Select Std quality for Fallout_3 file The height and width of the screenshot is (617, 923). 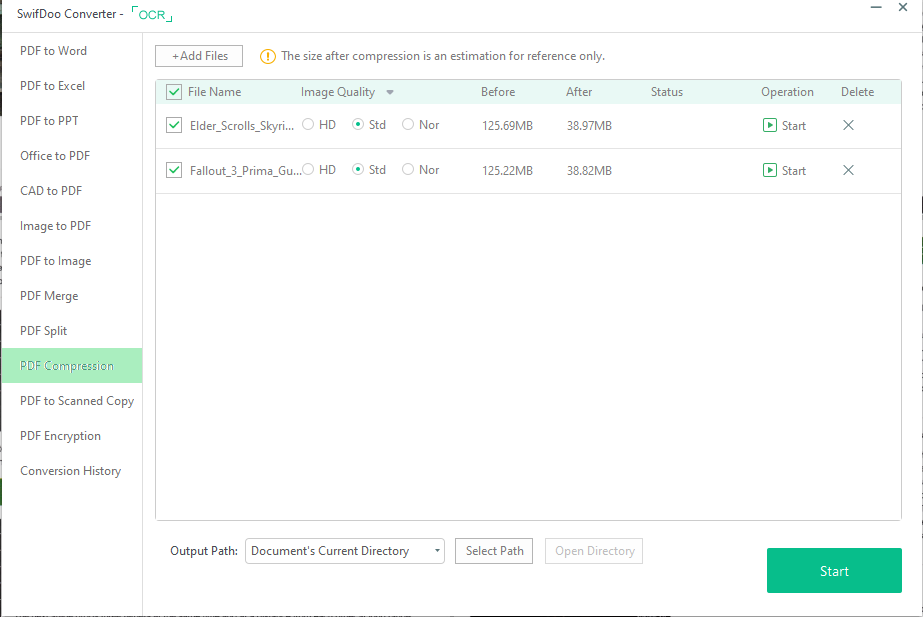358,170
